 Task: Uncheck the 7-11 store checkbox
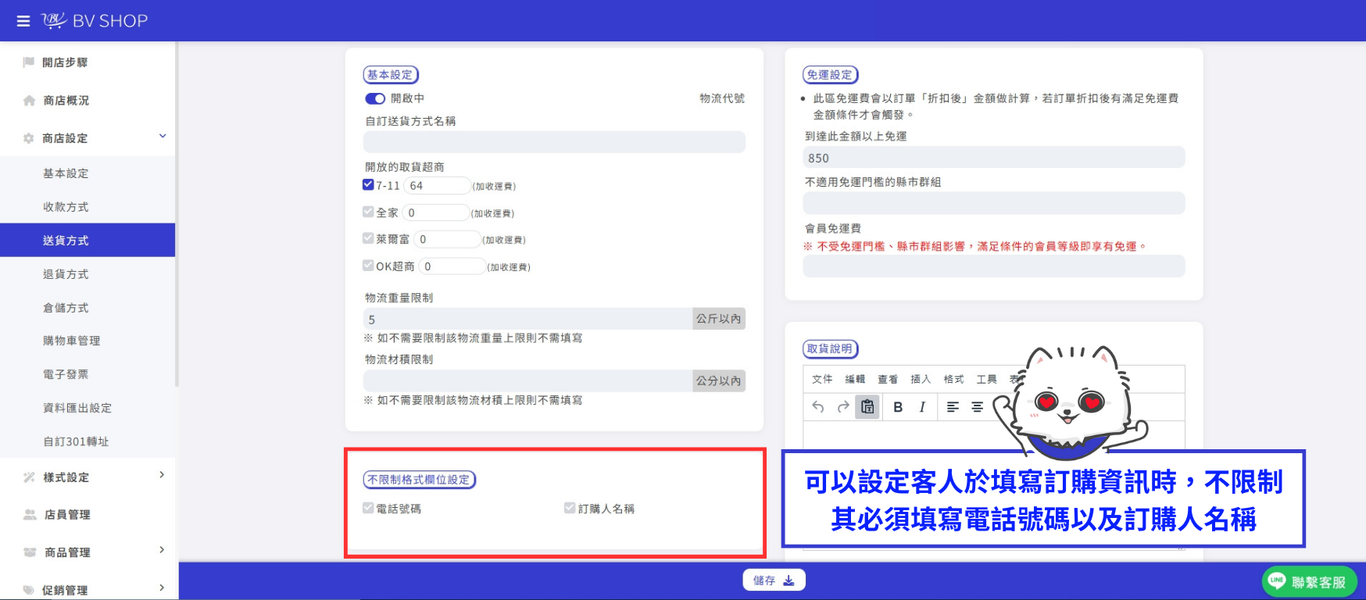(368, 185)
